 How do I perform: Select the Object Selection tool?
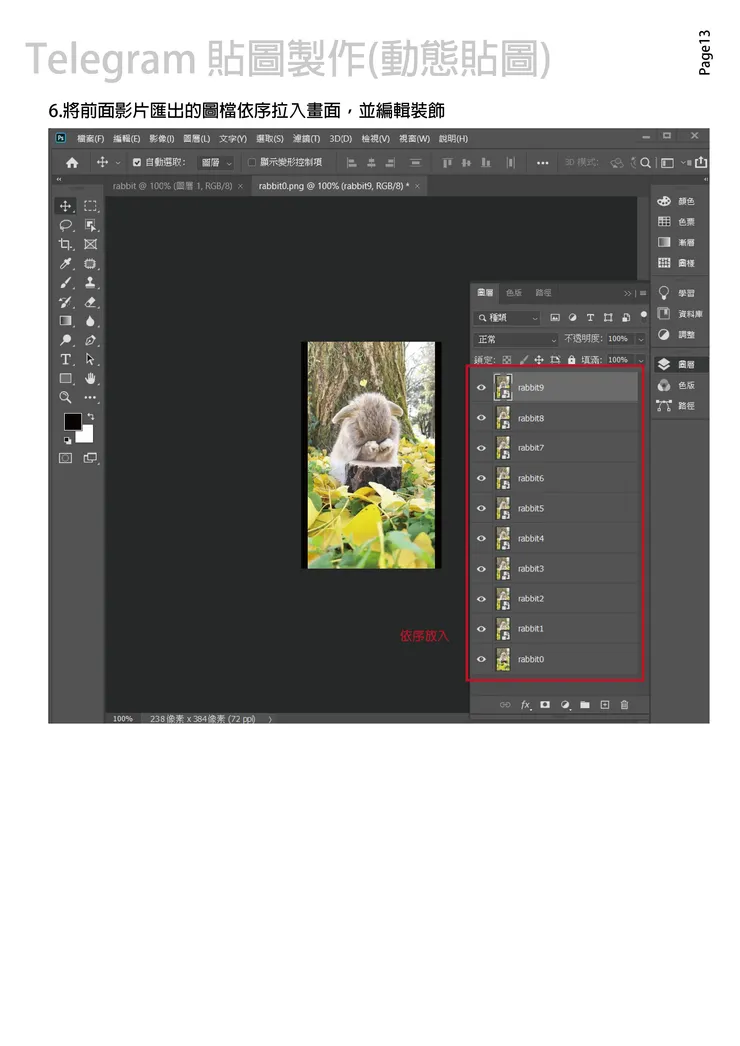[91, 225]
